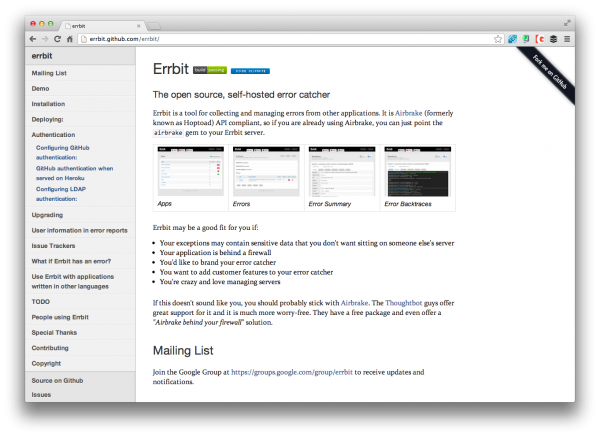Click 'You're crazy and love managing servers' bullet

220,282
